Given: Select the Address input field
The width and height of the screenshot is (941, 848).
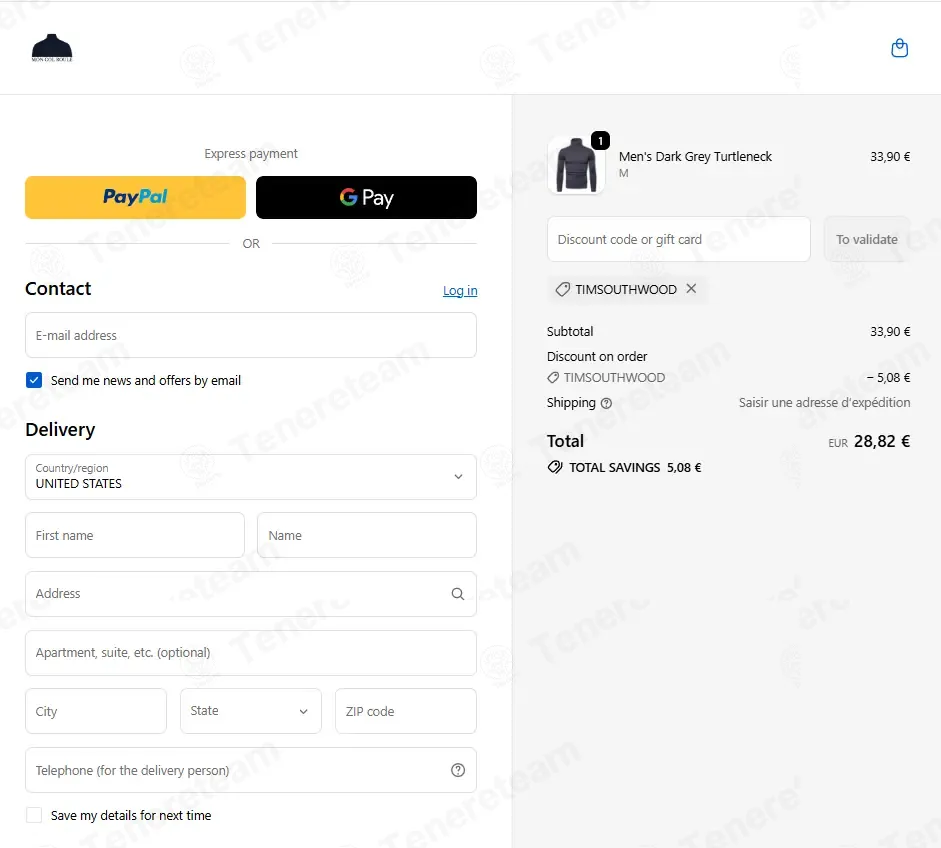Looking at the screenshot, I should (x=251, y=594).
